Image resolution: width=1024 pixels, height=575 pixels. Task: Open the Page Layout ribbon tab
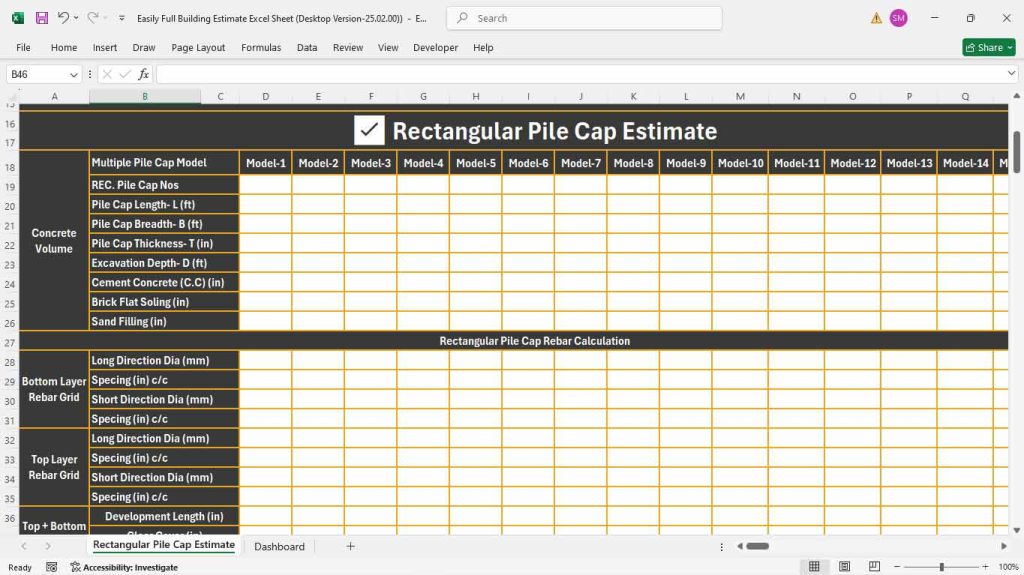[x=198, y=47]
